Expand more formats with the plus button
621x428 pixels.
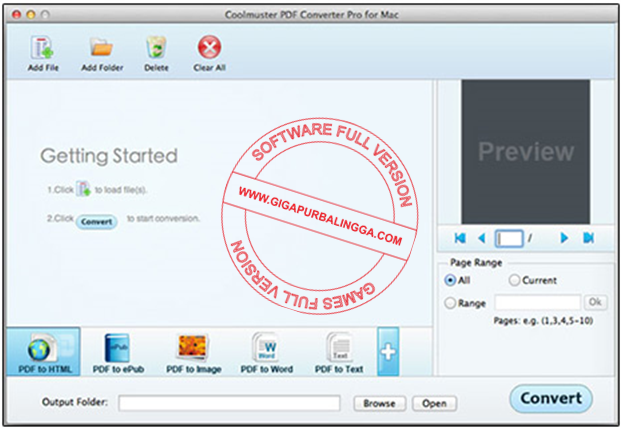coord(388,352)
